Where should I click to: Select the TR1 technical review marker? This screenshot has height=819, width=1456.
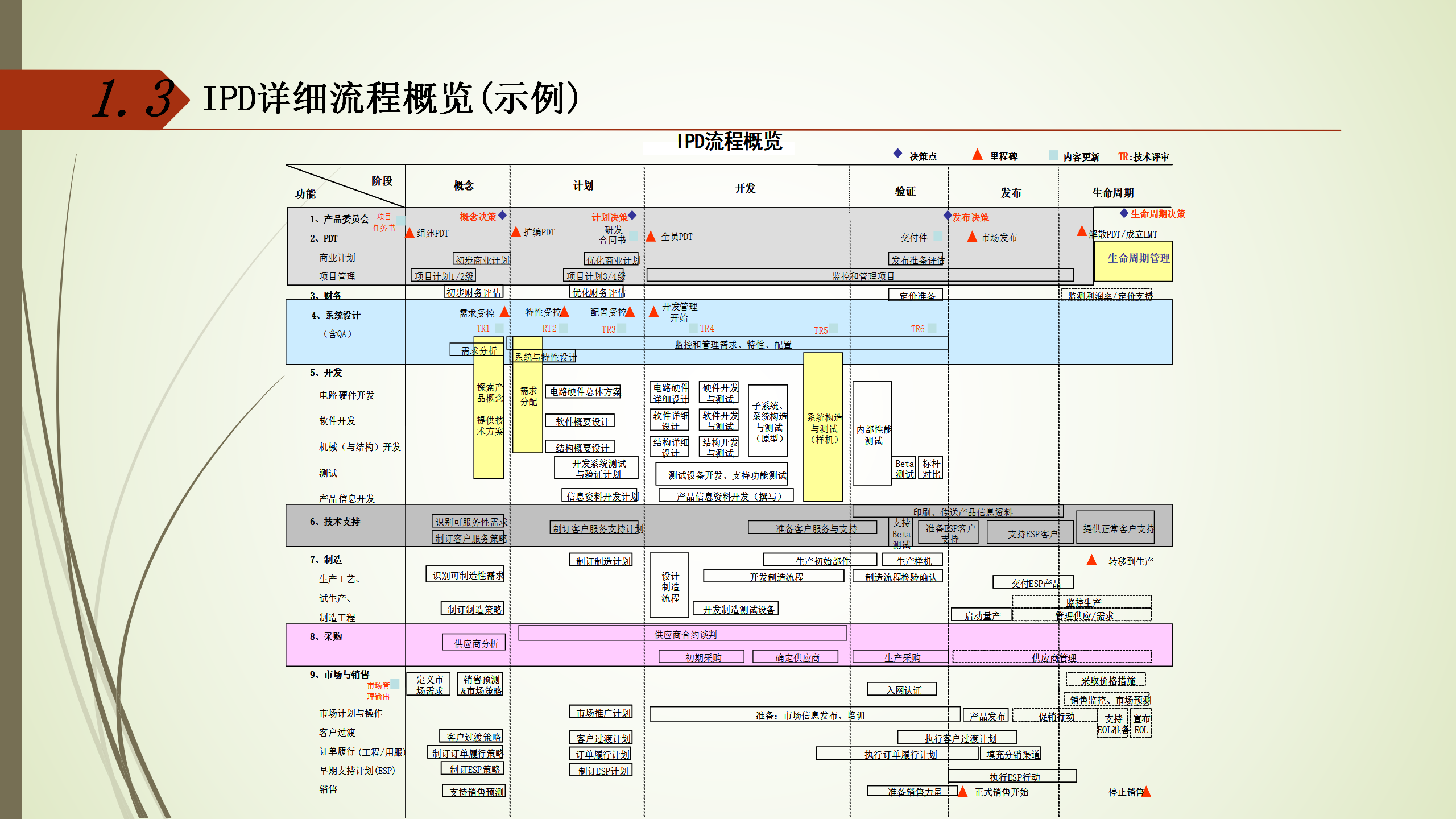pyautogui.click(x=483, y=328)
